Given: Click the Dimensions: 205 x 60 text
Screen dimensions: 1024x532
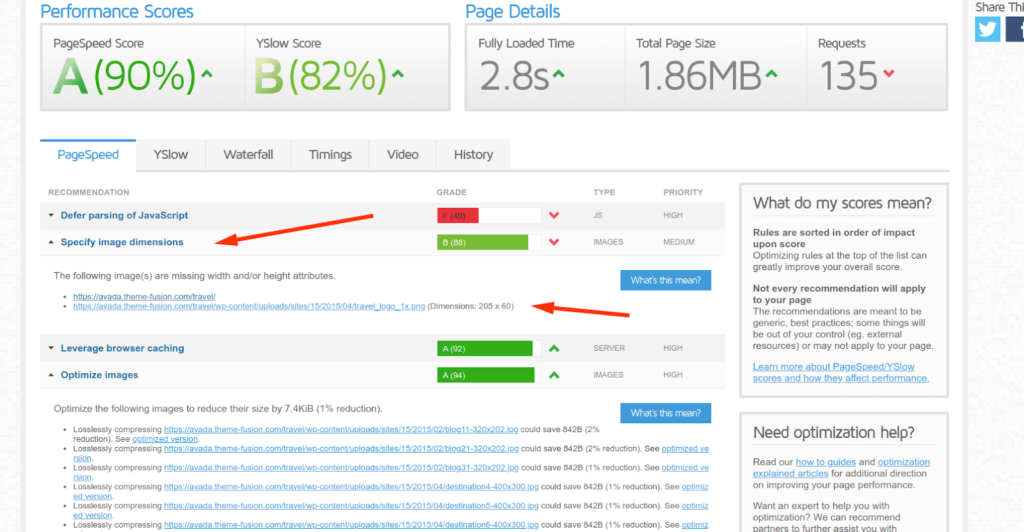Looking at the screenshot, I should tap(471, 306).
